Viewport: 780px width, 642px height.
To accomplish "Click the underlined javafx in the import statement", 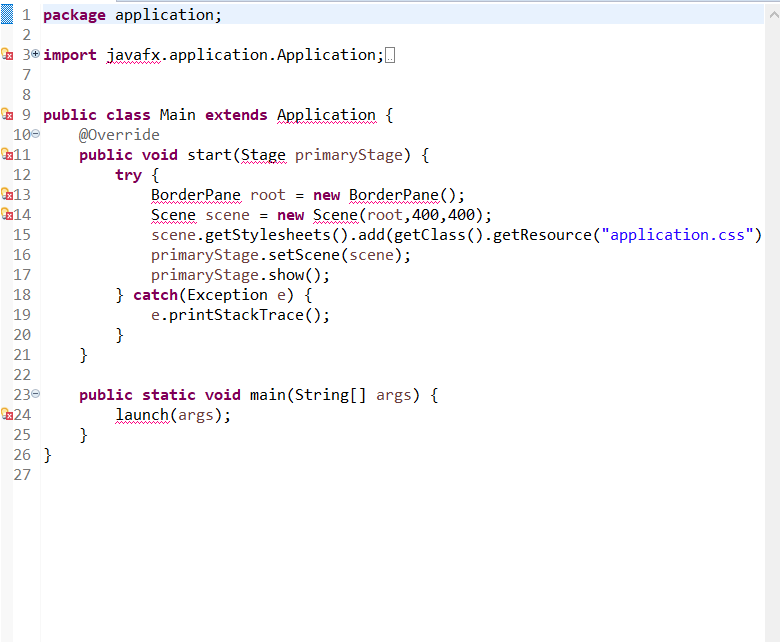I will point(133,55).
